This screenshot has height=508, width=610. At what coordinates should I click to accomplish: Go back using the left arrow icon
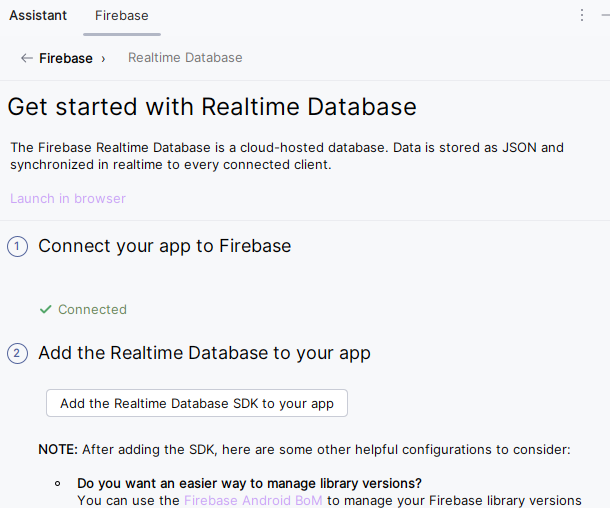coord(26,58)
